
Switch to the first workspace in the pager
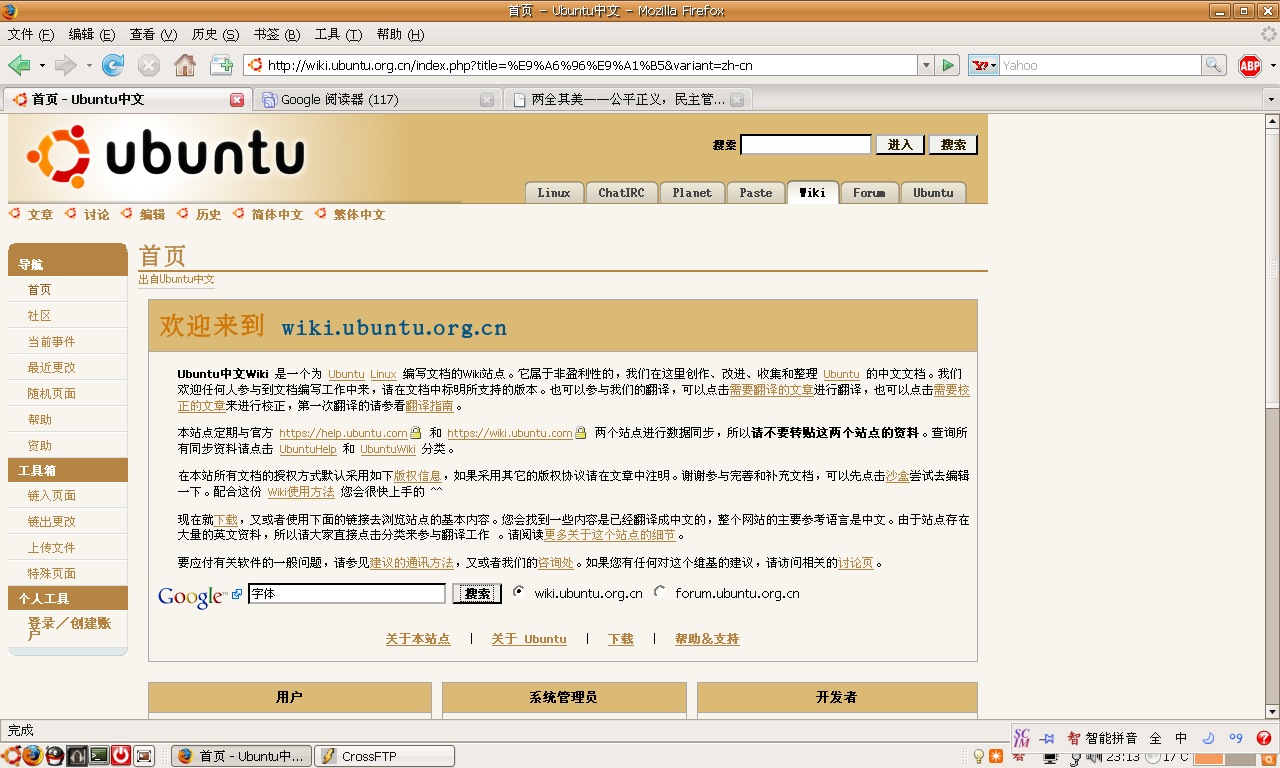[1209, 757]
